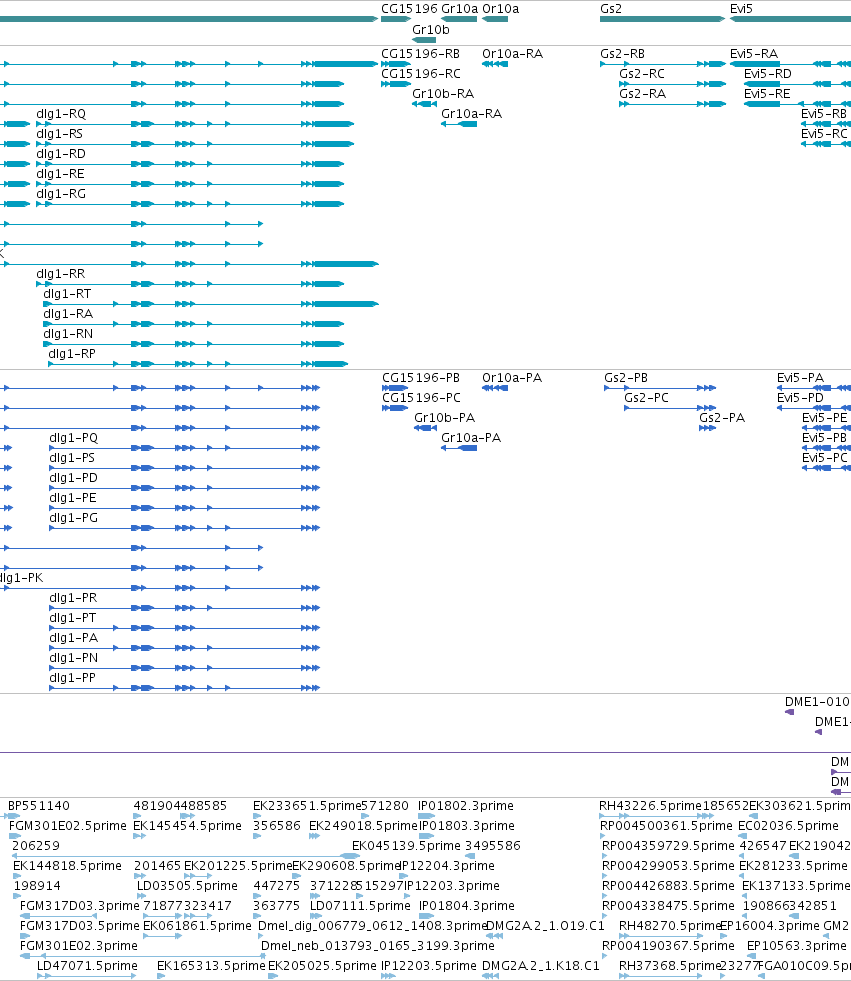Viewport: 851px width, 981px height.
Task: Select the dlg1-RS transcript label
Action: [59, 134]
